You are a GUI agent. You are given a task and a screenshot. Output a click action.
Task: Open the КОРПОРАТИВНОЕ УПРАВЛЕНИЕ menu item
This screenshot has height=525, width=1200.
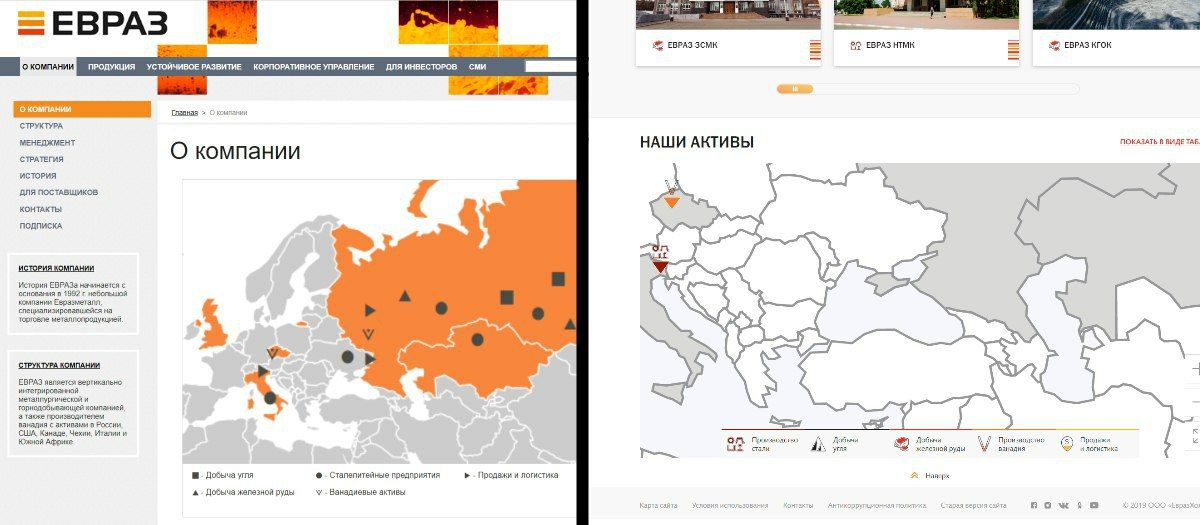click(314, 67)
